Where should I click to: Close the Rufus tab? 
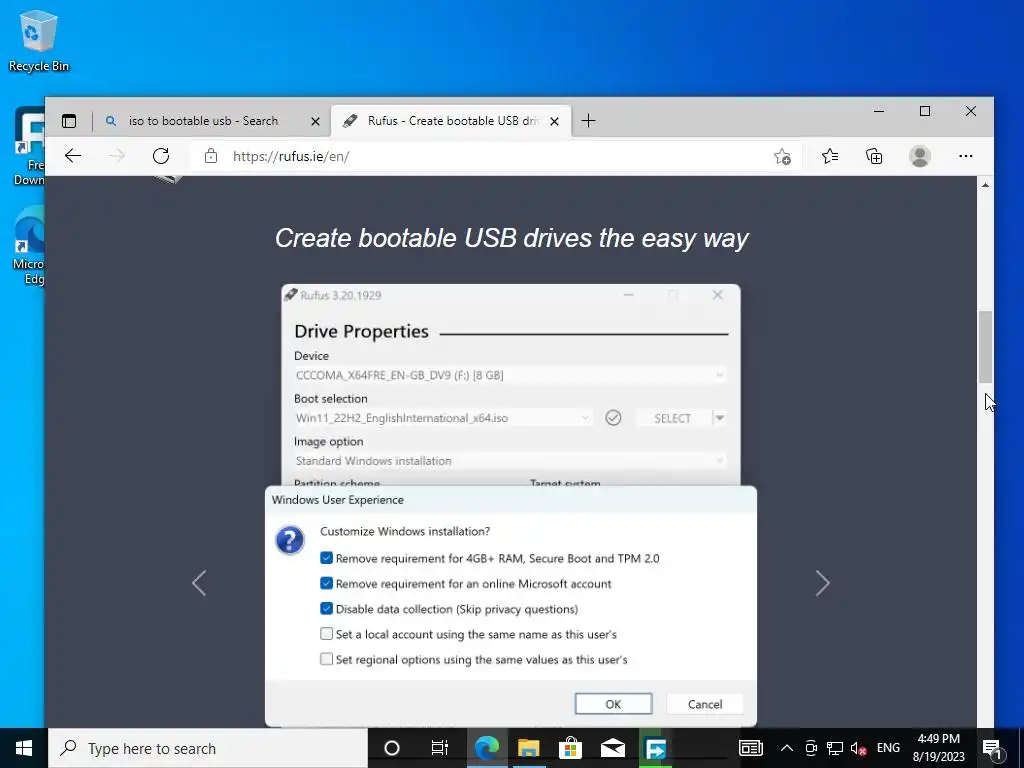tap(554, 121)
